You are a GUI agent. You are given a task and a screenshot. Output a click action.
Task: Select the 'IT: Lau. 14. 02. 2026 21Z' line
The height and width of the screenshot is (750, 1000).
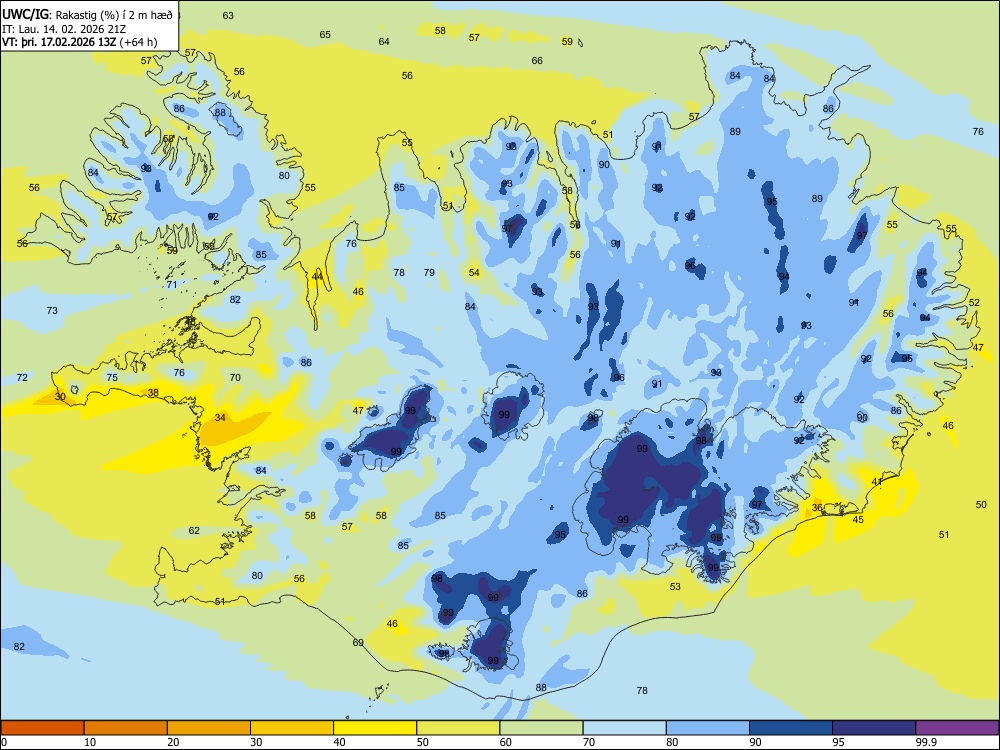point(64,29)
